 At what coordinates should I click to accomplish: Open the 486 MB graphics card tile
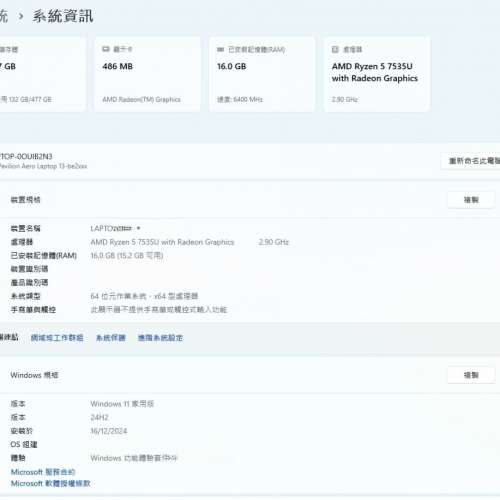point(147,74)
